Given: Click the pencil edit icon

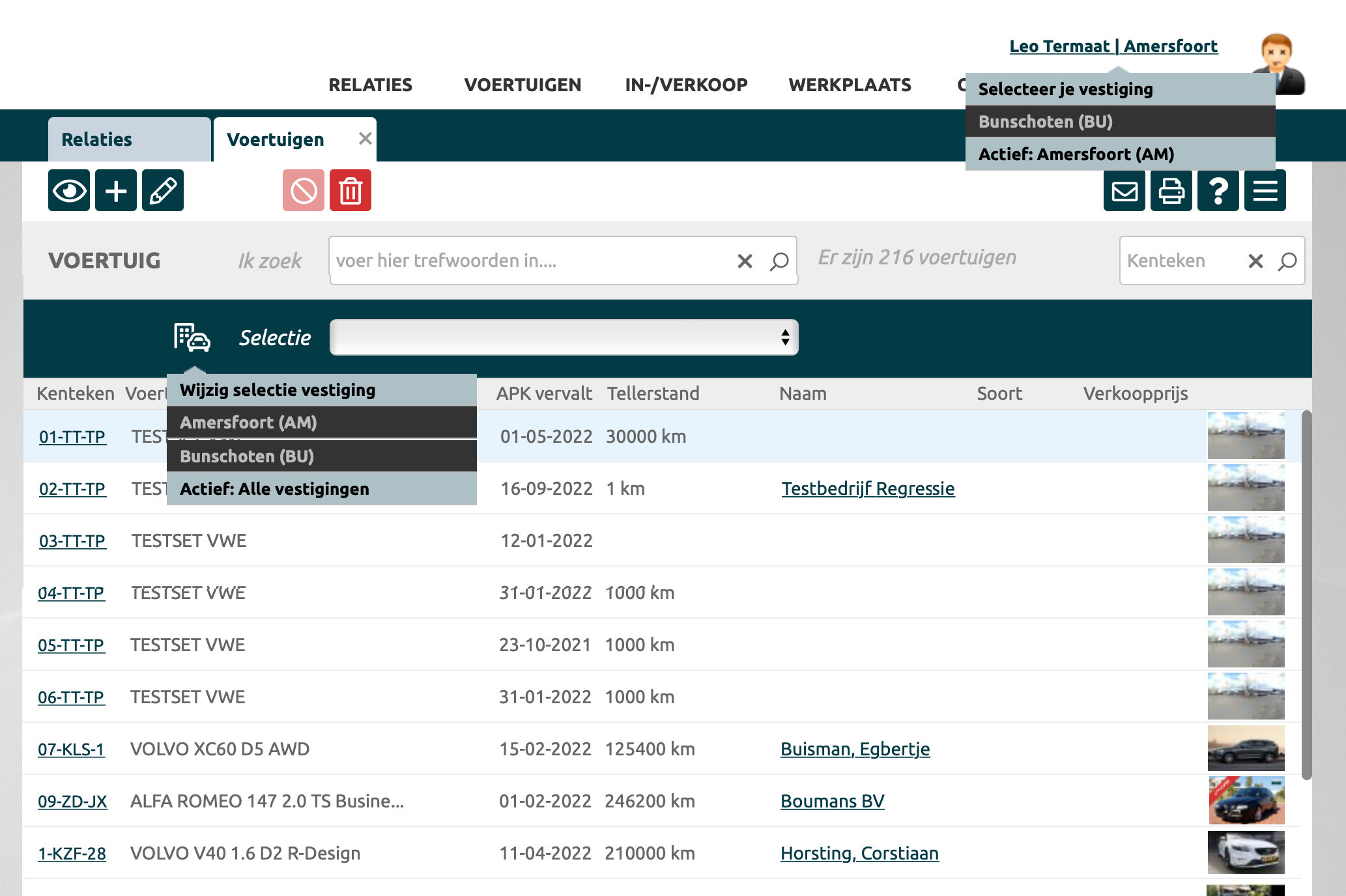Looking at the screenshot, I should [x=163, y=191].
